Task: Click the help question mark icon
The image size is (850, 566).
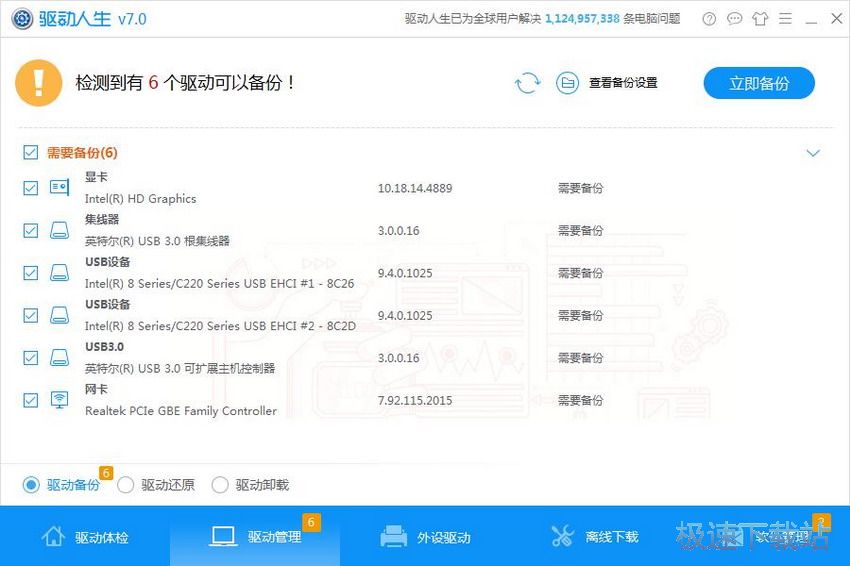Action: (x=709, y=19)
